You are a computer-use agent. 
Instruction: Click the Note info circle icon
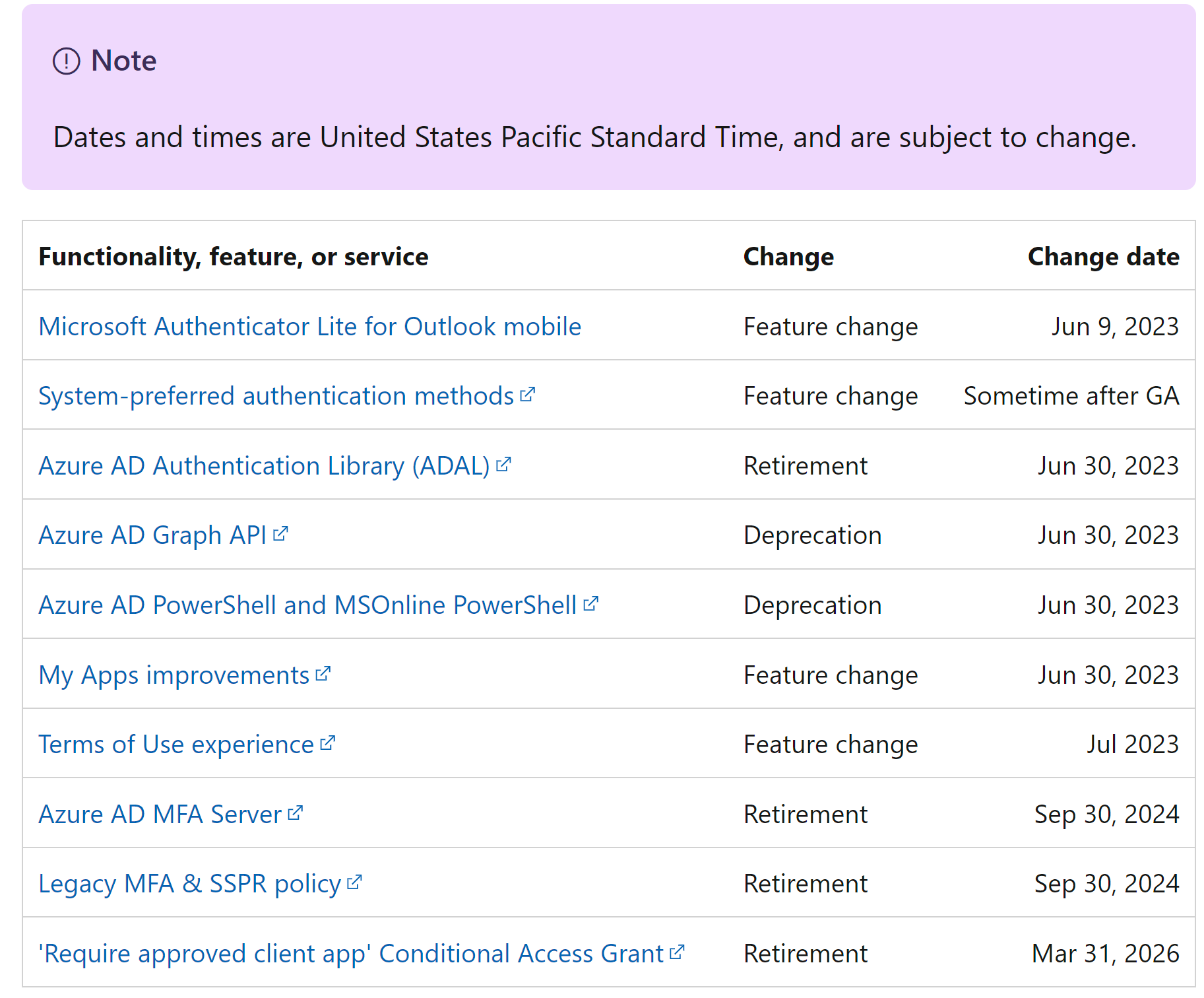(66, 61)
